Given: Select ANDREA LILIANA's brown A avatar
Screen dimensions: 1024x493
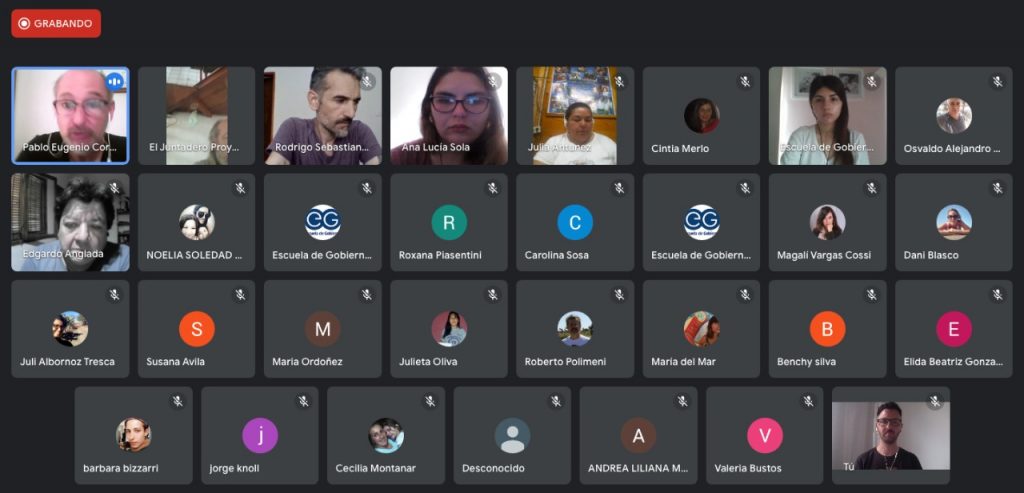Looking at the screenshot, I should 638,435.
